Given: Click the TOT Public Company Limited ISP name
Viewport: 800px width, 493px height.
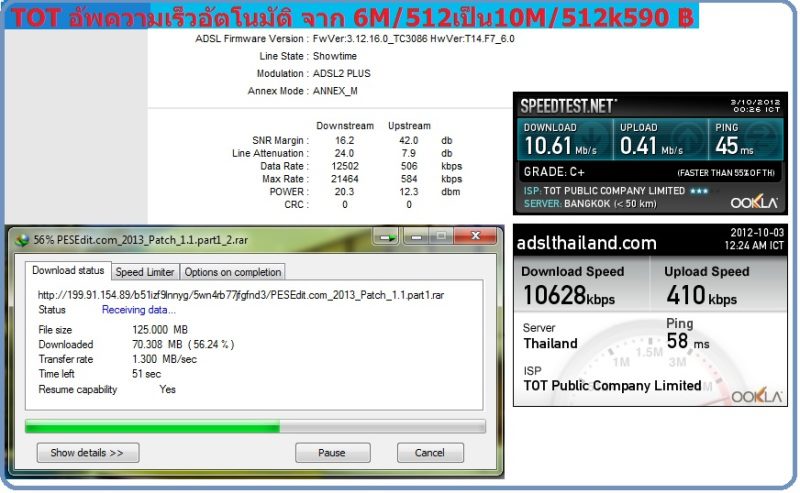Looking at the screenshot, I should pos(612,385).
